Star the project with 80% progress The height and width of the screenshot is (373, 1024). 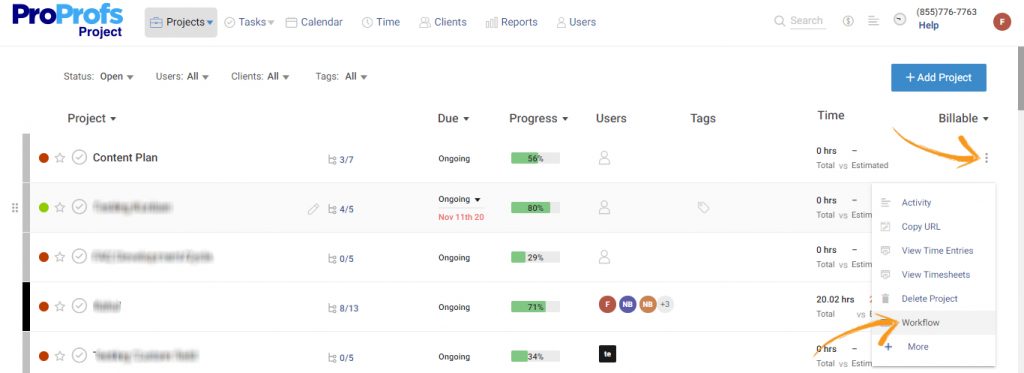(x=60, y=207)
